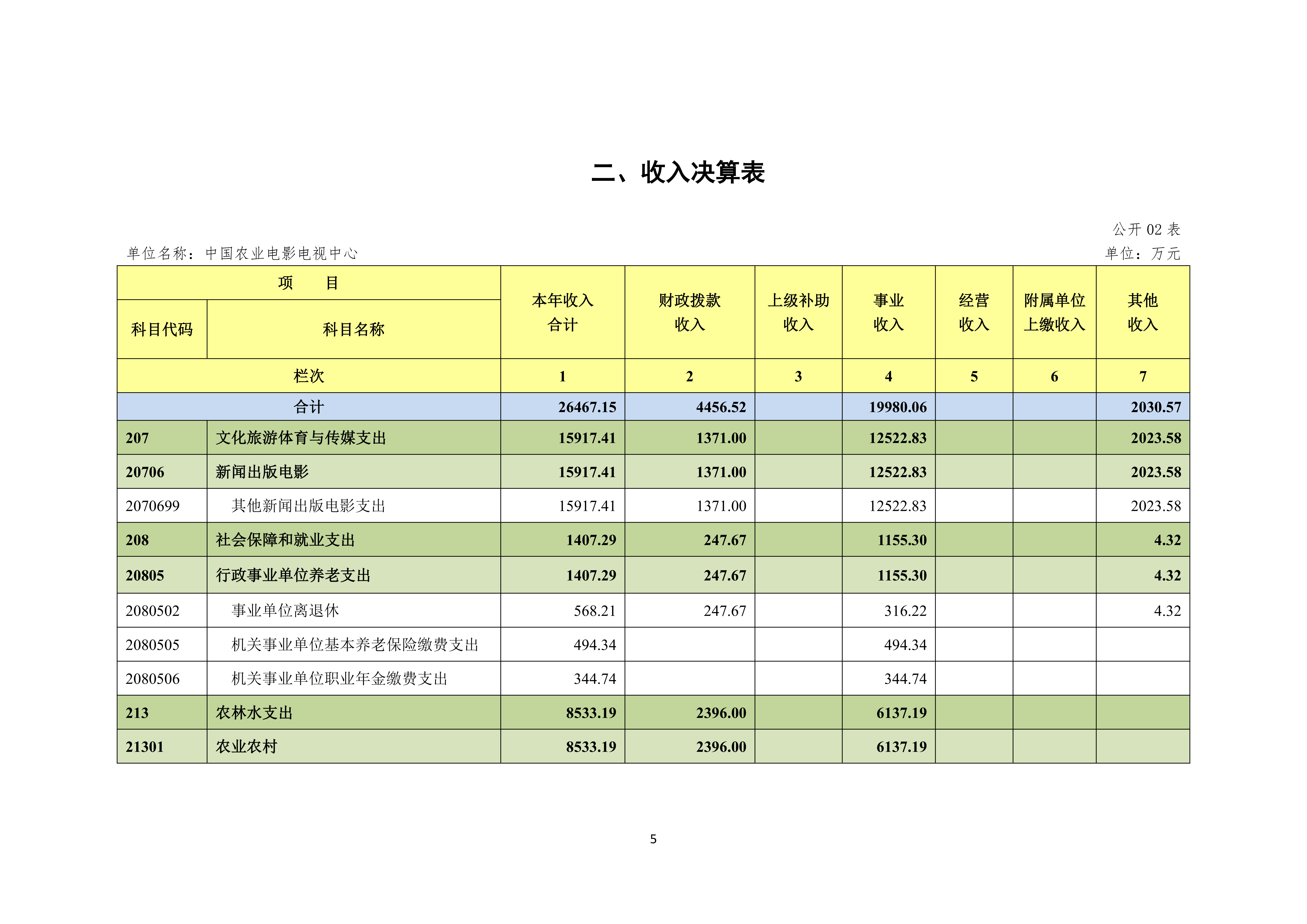This screenshot has height=924, width=1307.
Task: Select the label 公开 02 表
Action: [x=1147, y=229]
